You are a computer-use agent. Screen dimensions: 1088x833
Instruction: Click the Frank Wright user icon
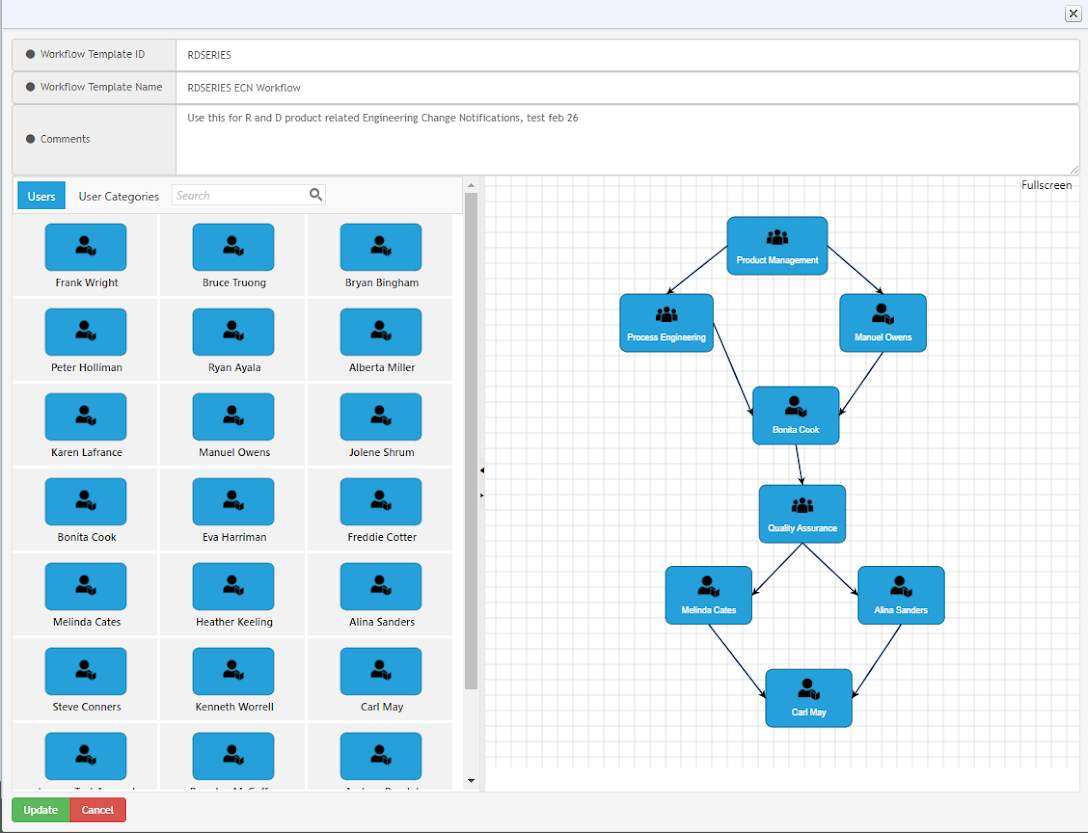(x=86, y=247)
